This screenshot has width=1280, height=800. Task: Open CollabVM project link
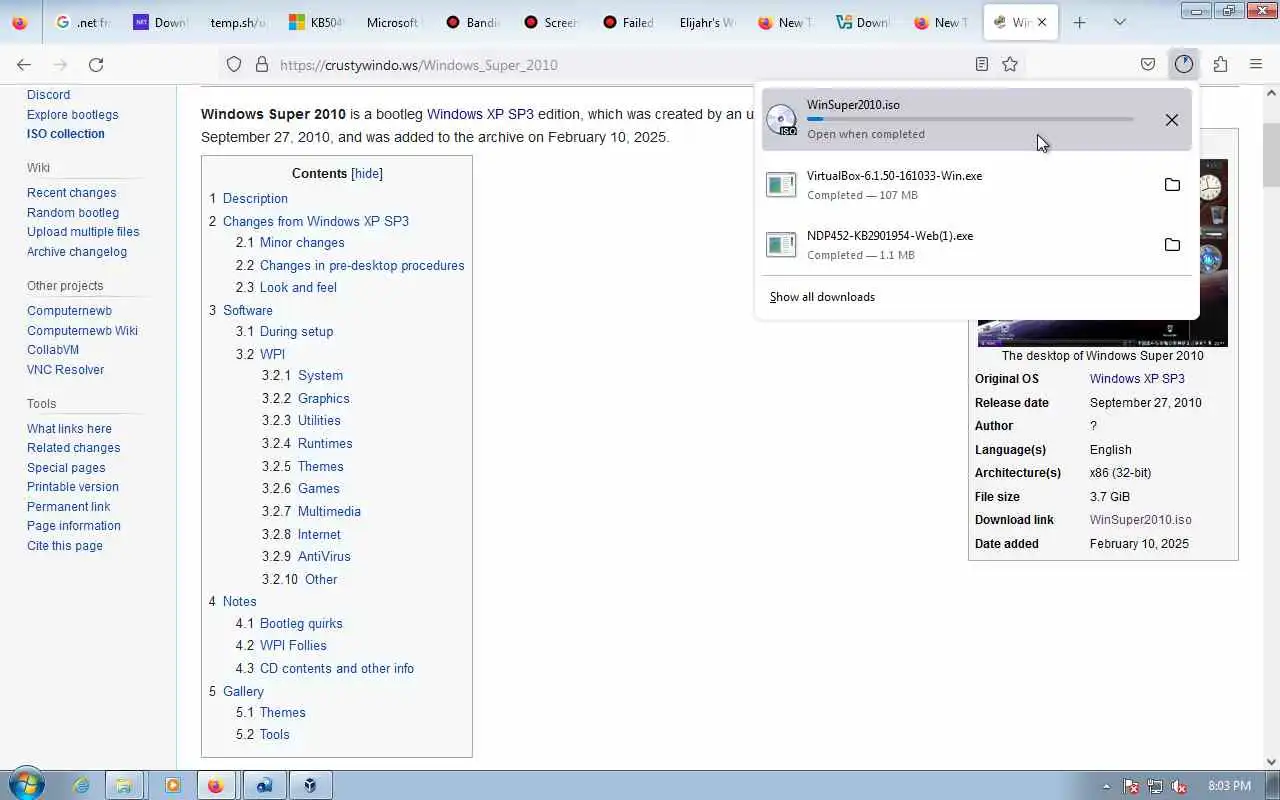point(53,350)
